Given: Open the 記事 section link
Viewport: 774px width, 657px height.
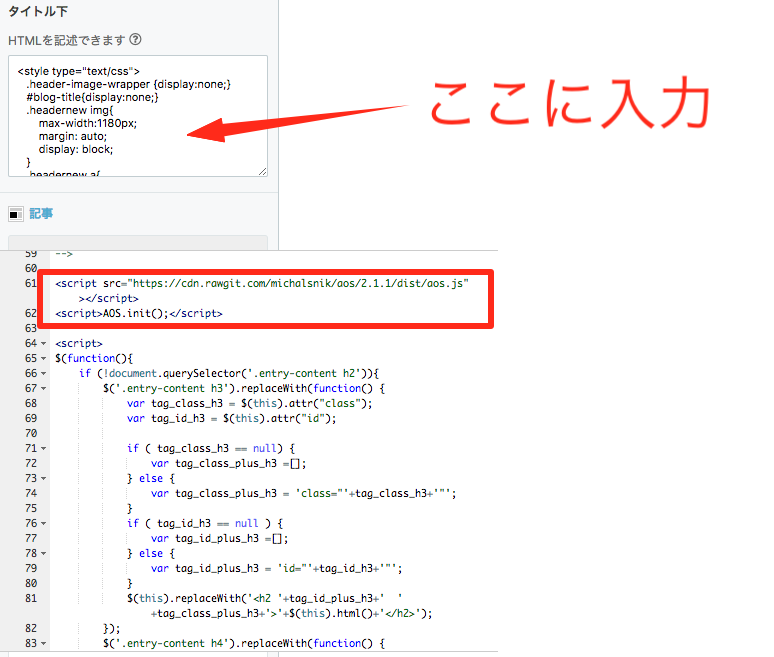Looking at the screenshot, I should (x=41, y=214).
